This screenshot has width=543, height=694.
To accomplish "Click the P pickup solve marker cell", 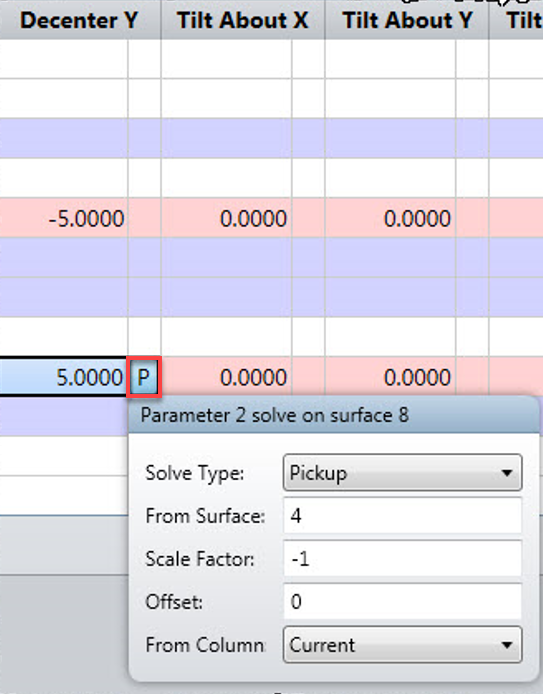I will point(144,377).
